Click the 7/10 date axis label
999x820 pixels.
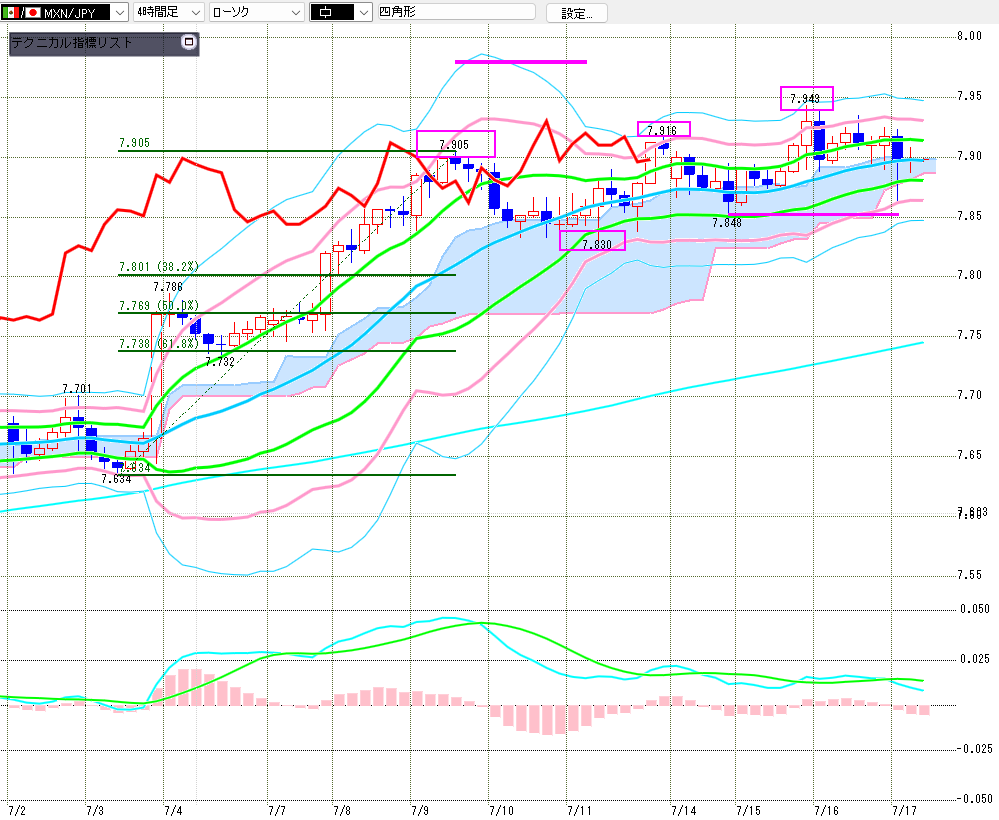pyautogui.click(x=501, y=811)
